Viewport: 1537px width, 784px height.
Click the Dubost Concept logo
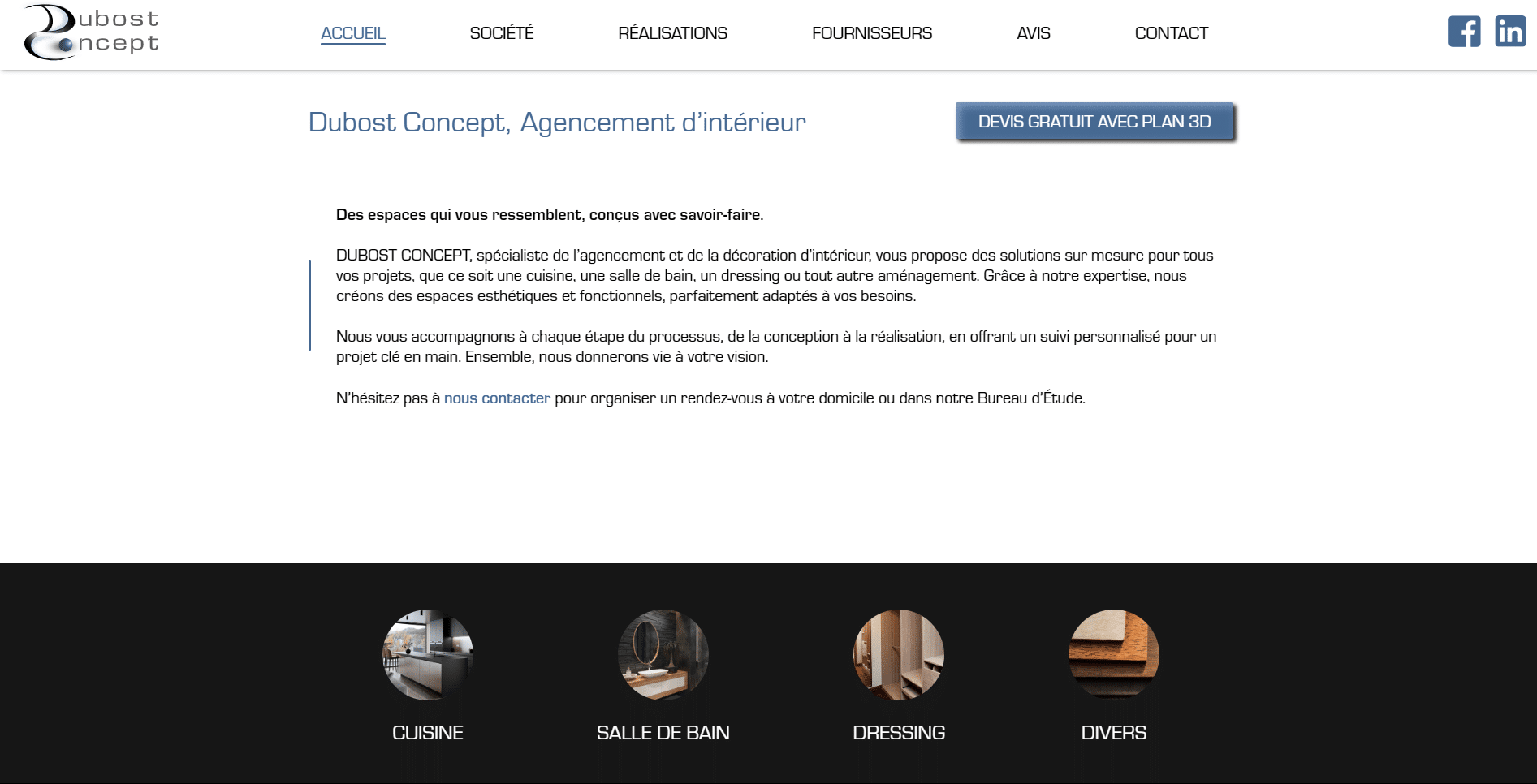pyautogui.click(x=92, y=32)
